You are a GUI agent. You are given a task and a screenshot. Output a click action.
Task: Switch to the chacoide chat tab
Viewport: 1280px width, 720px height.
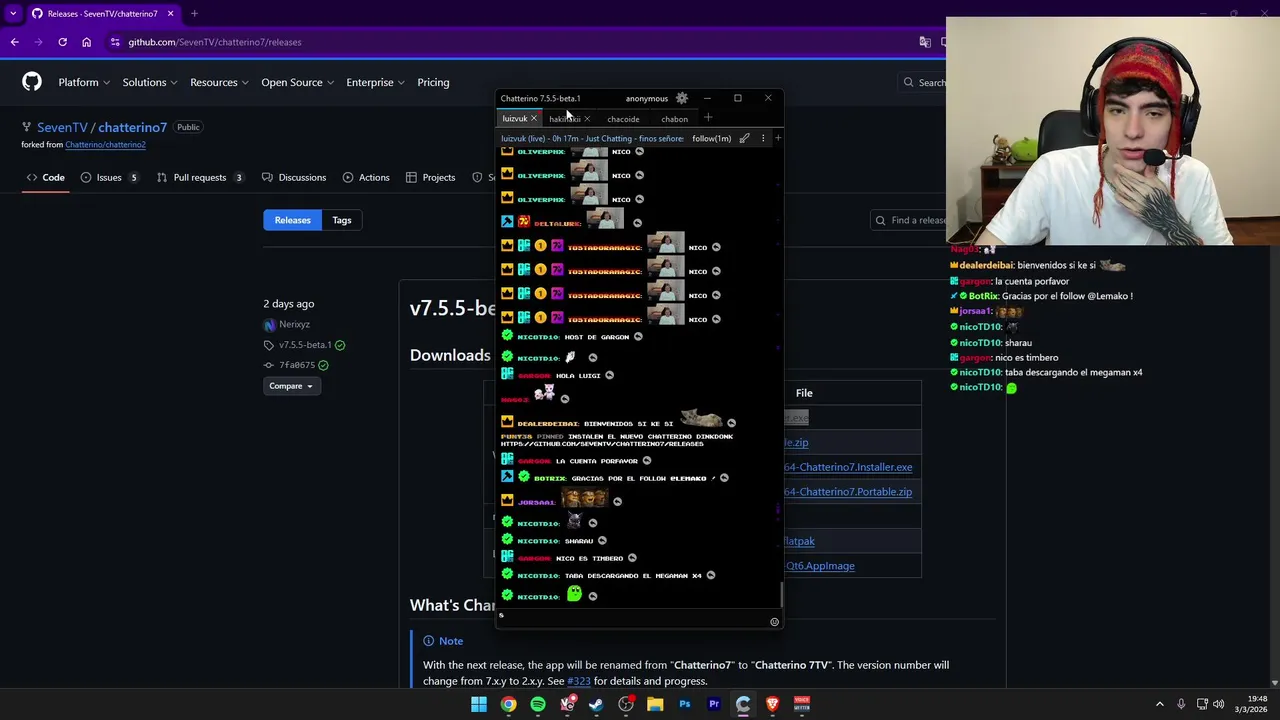click(x=623, y=119)
